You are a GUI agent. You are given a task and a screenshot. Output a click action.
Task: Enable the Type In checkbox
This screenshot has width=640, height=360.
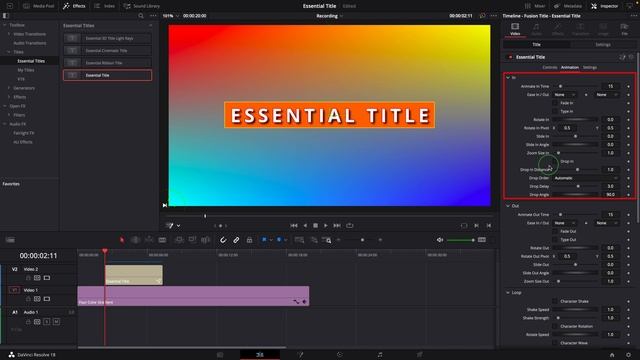click(555, 111)
